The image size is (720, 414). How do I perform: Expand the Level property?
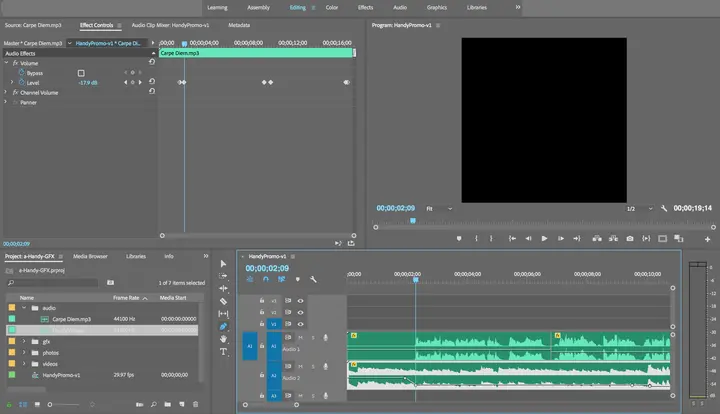(12, 82)
